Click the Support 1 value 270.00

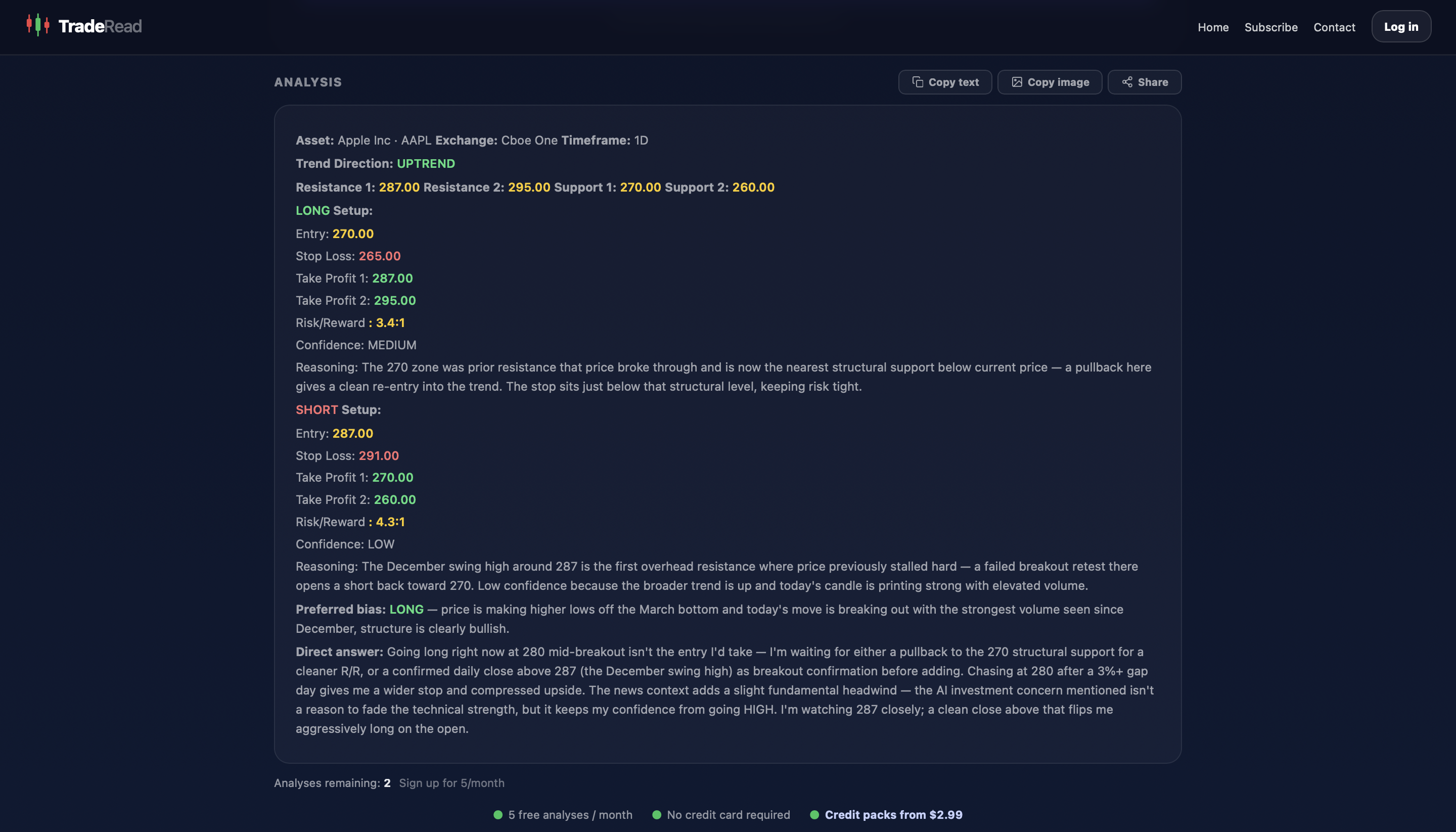coord(641,187)
